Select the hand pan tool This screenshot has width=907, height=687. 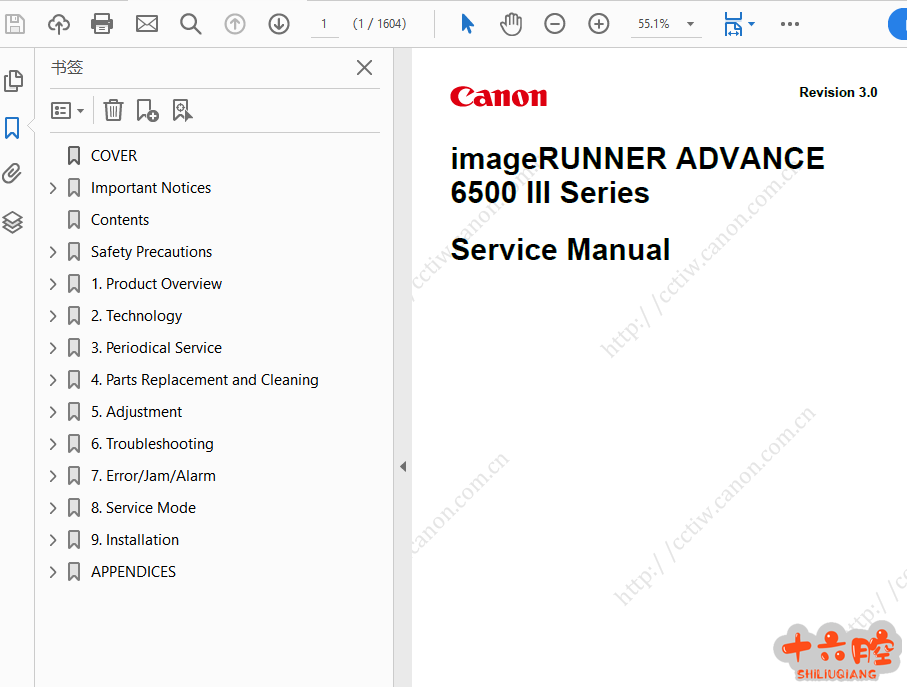(511, 24)
